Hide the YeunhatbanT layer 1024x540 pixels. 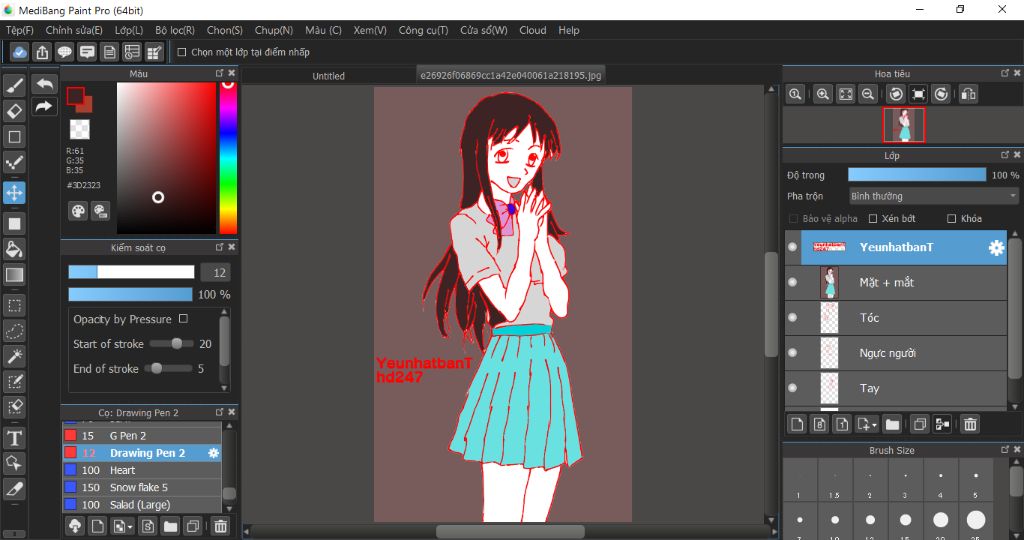[793, 247]
